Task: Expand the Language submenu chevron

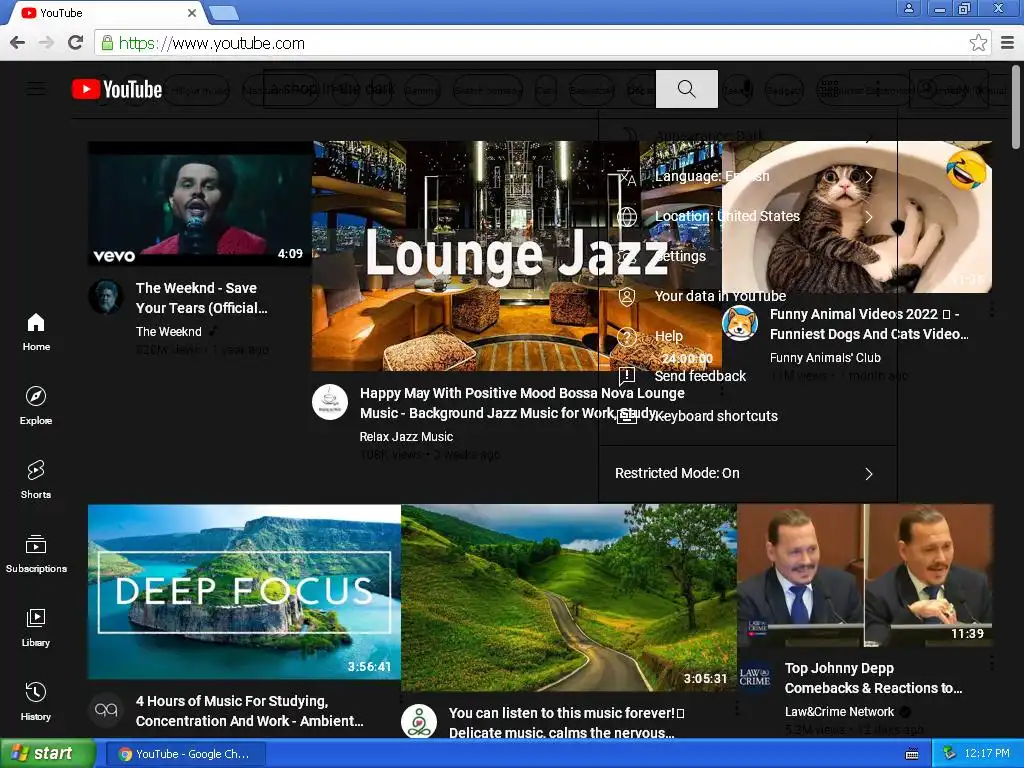Action: 869,177
